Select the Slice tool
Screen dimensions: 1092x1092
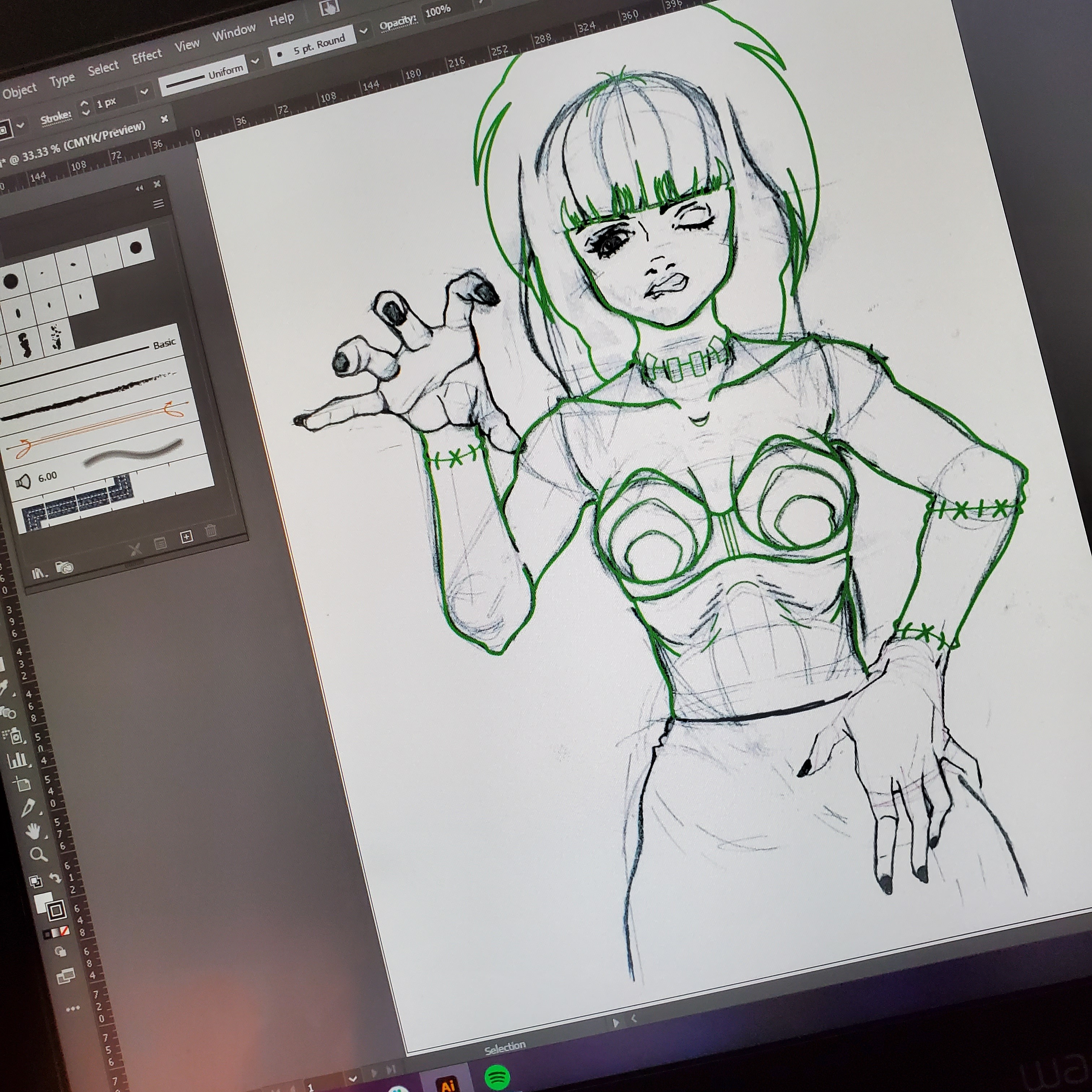28,808
